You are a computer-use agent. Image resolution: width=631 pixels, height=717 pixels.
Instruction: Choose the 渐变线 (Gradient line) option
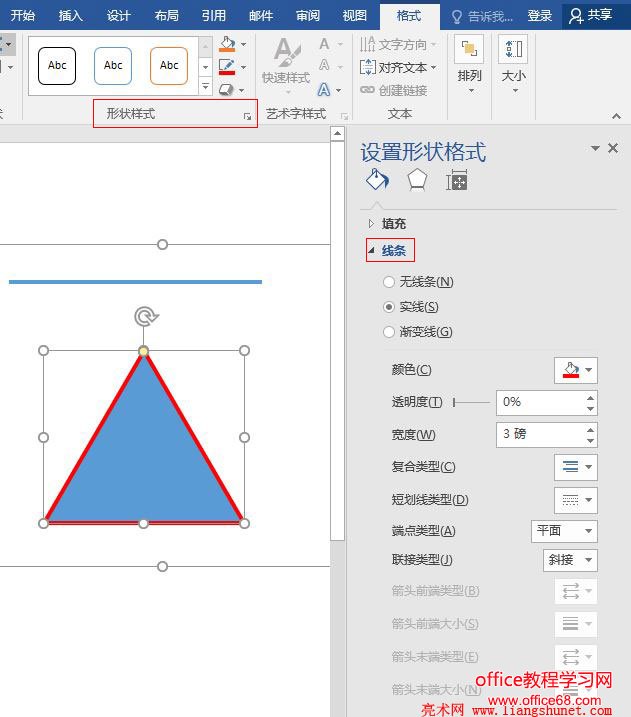tap(389, 332)
